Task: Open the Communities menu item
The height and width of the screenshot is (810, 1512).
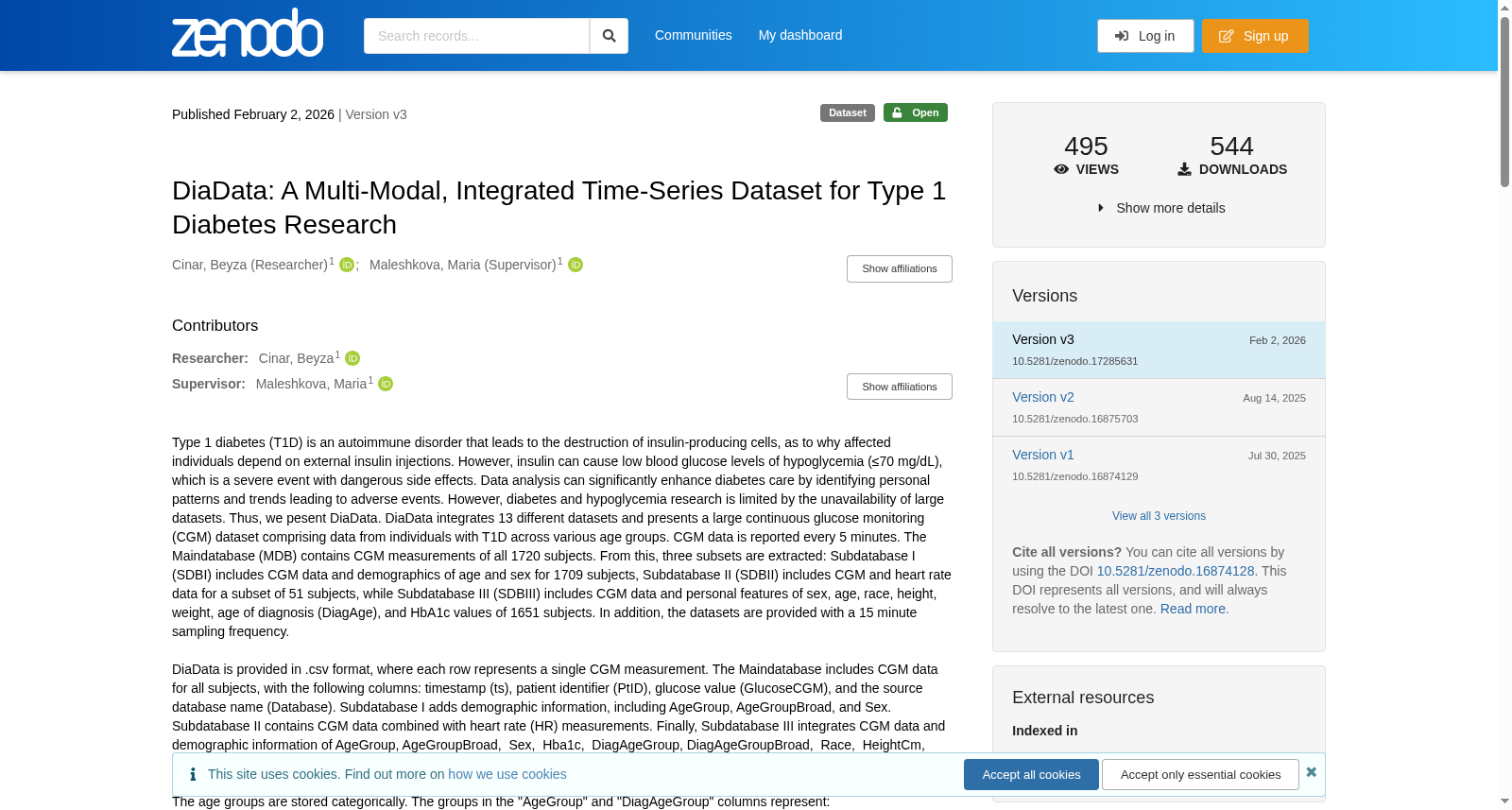Action: [x=693, y=36]
